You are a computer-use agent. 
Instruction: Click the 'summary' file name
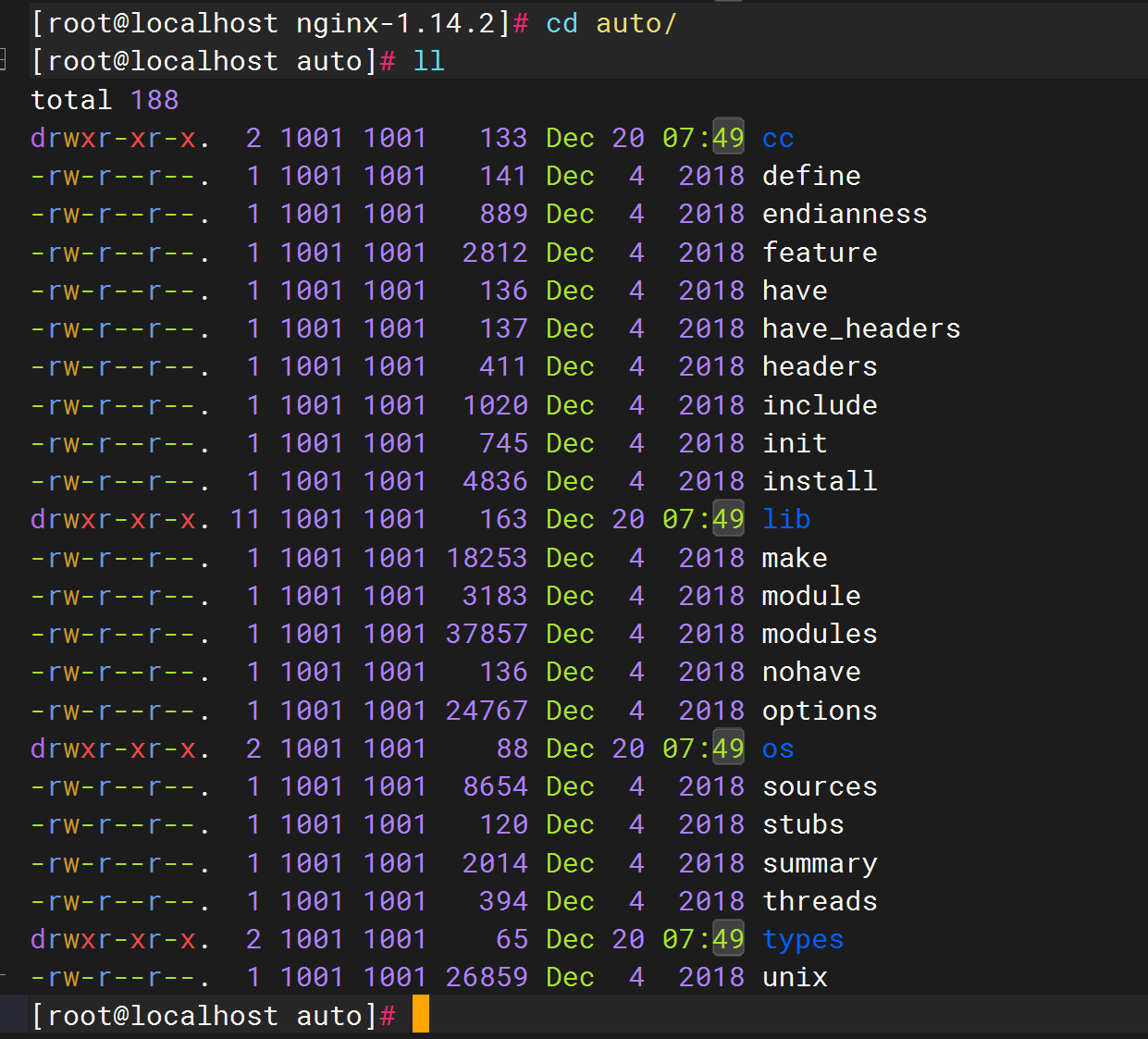(820, 863)
